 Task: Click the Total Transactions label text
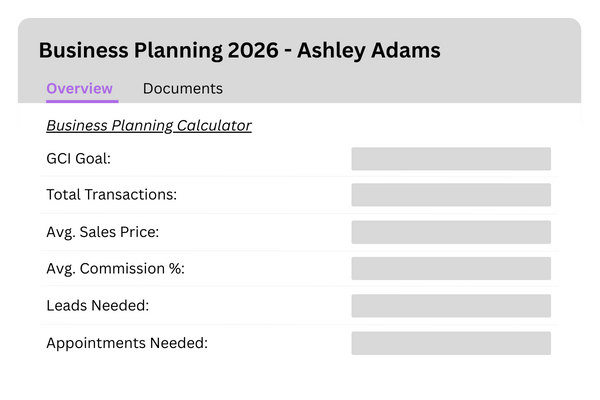tap(111, 195)
